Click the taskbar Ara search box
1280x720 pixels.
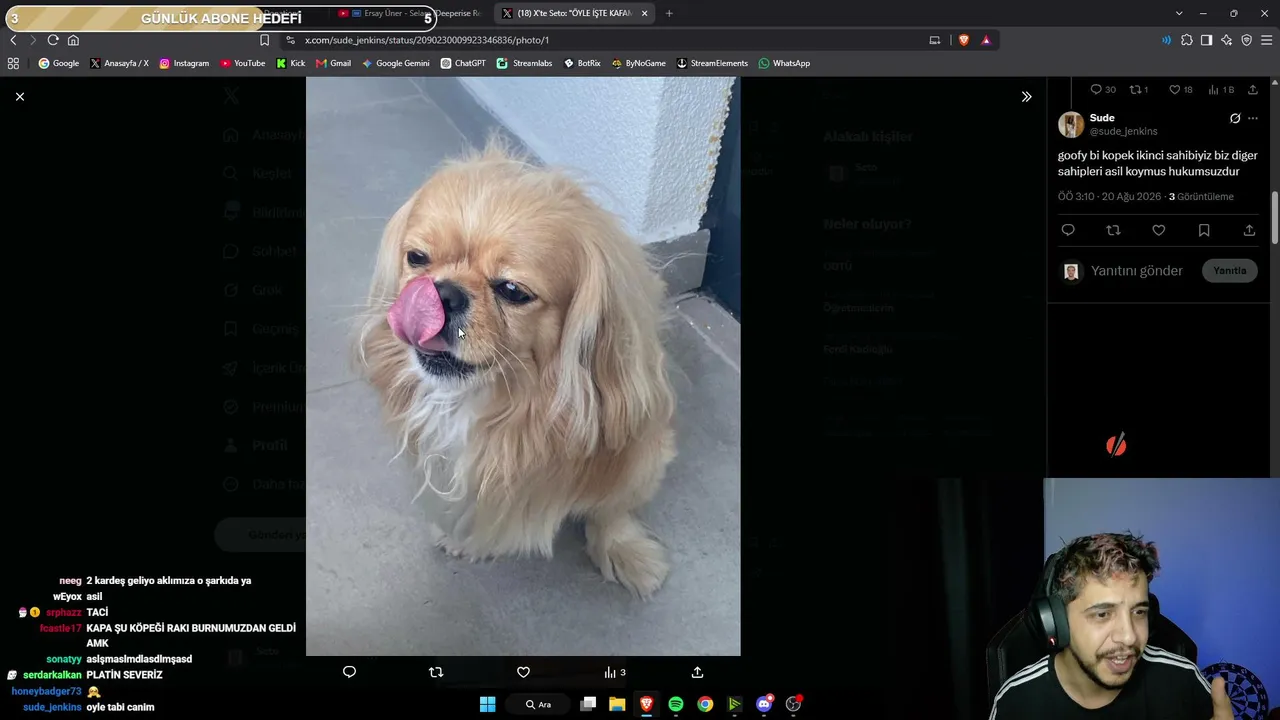(538, 704)
